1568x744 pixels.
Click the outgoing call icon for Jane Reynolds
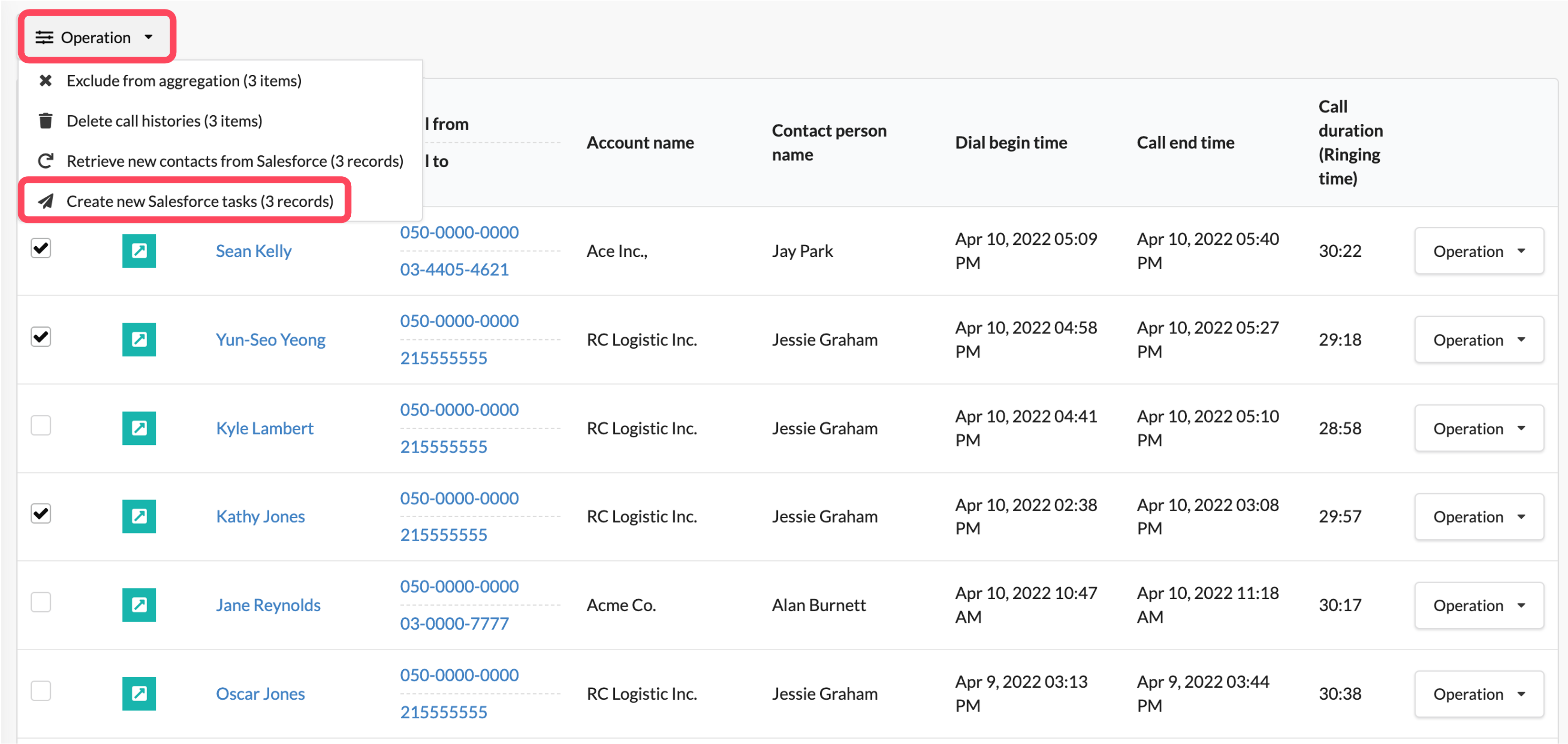click(139, 605)
